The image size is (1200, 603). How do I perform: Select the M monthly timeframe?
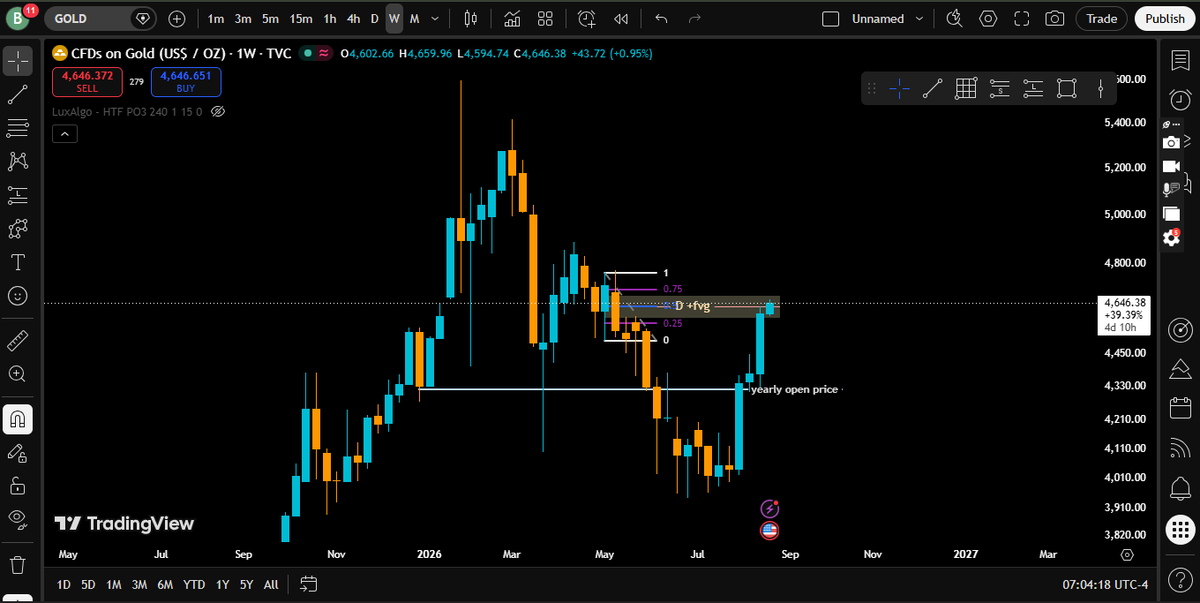(x=414, y=19)
